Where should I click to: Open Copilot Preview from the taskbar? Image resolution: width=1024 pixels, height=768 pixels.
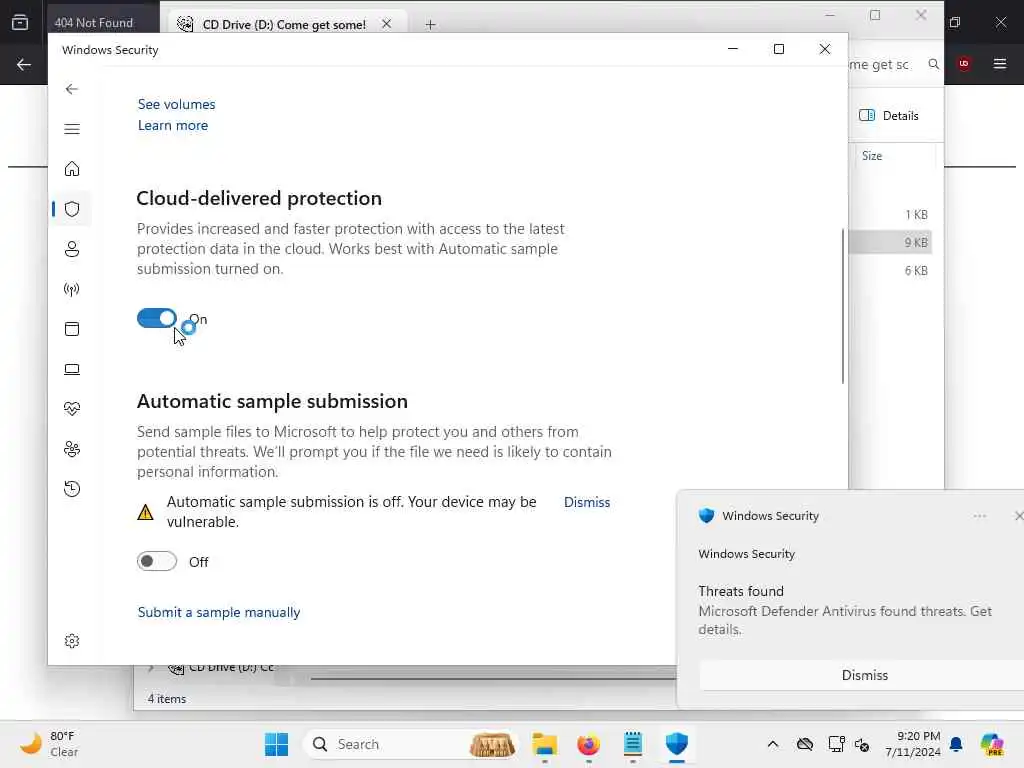[992, 744]
